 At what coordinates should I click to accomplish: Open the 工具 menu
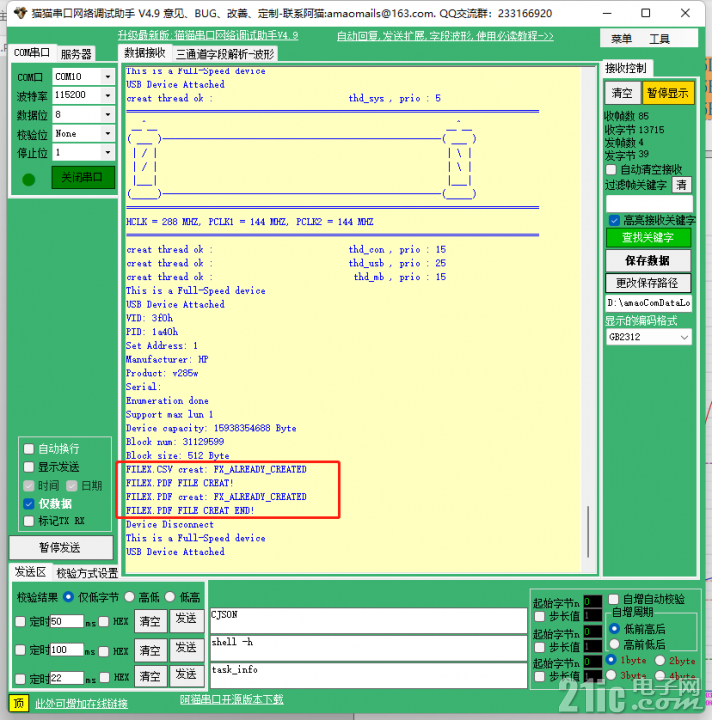tap(659, 39)
